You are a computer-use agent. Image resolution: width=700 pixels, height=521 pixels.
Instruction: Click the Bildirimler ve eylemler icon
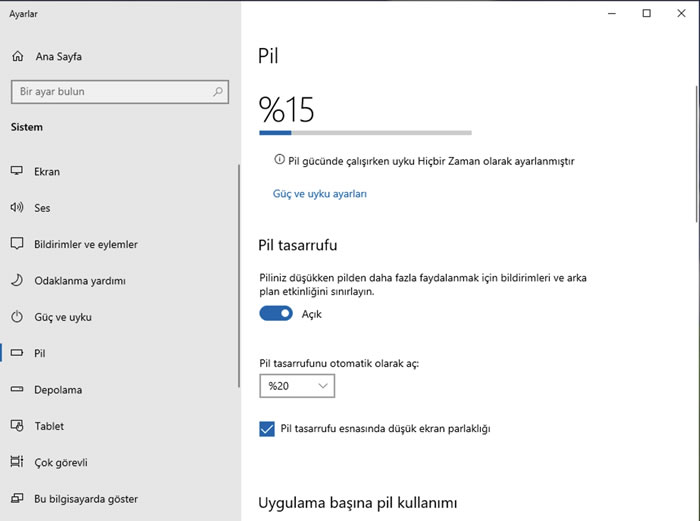(16, 244)
